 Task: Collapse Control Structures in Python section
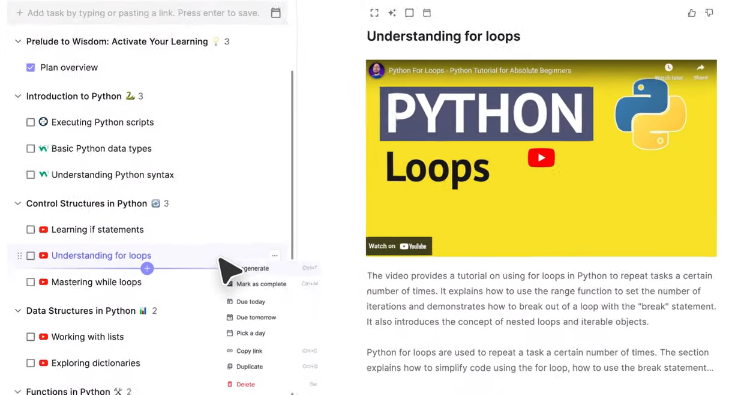point(18,204)
